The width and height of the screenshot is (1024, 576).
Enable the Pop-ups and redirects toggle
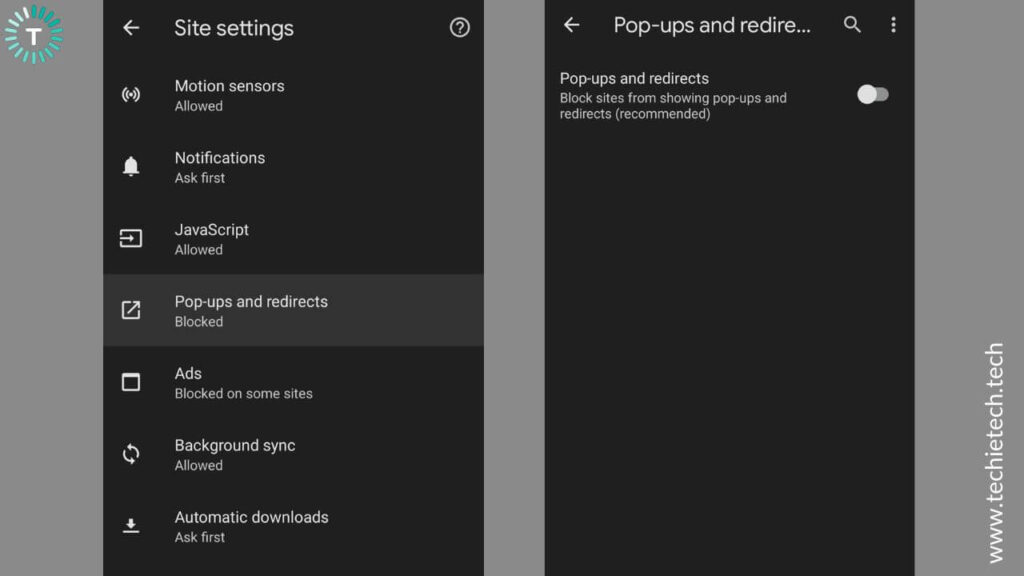pos(872,93)
